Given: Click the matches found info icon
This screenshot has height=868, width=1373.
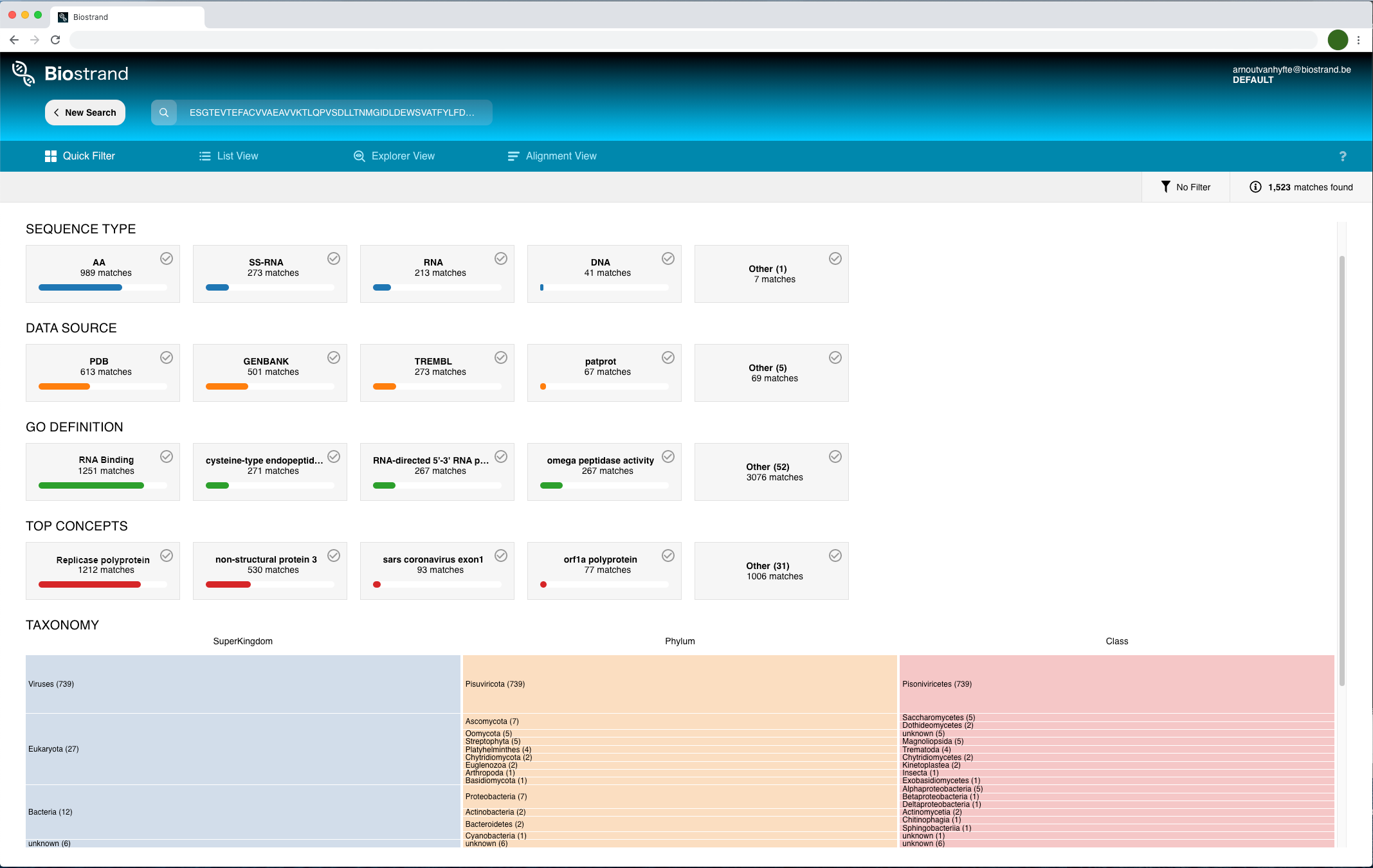Looking at the screenshot, I should tap(1255, 187).
